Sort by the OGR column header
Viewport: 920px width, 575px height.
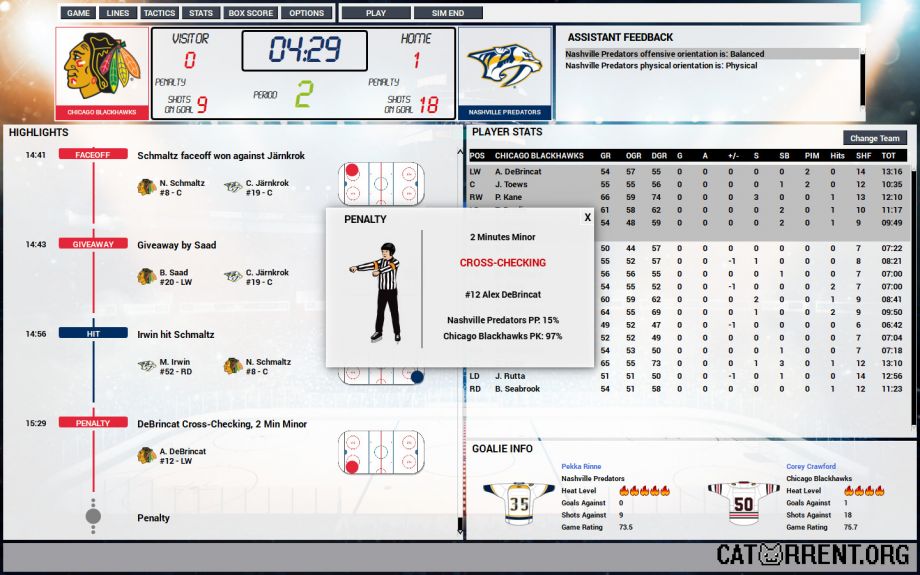point(634,155)
